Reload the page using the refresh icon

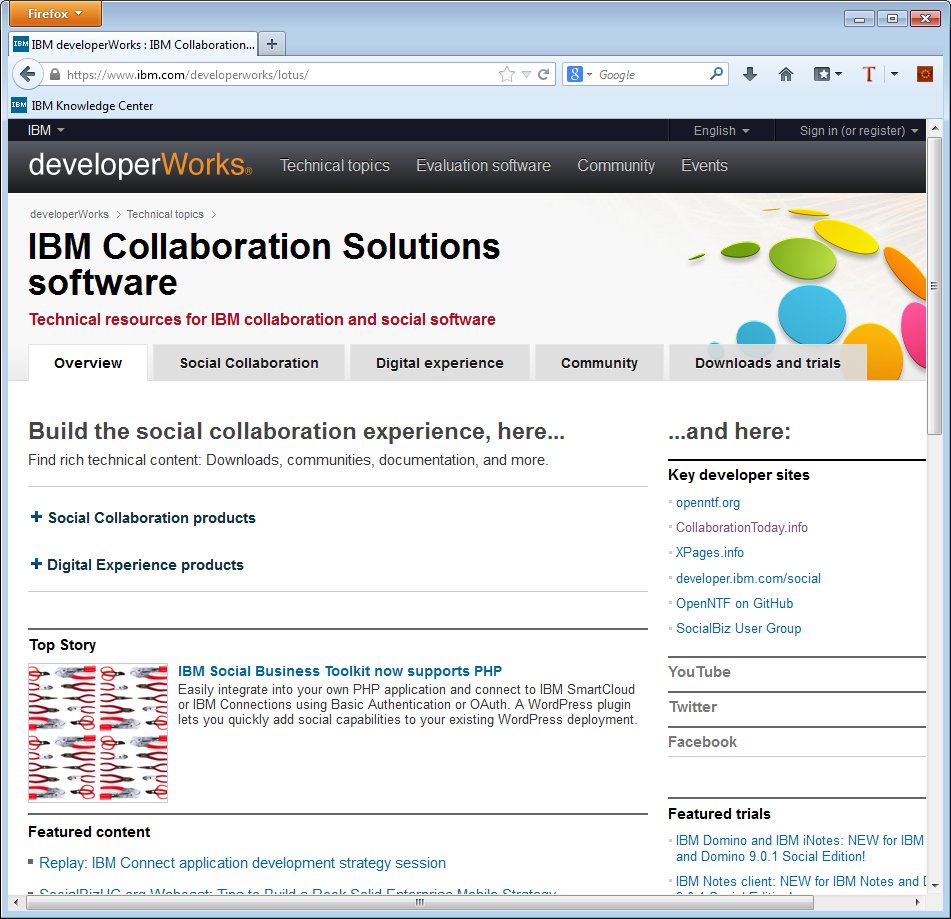(x=544, y=74)
